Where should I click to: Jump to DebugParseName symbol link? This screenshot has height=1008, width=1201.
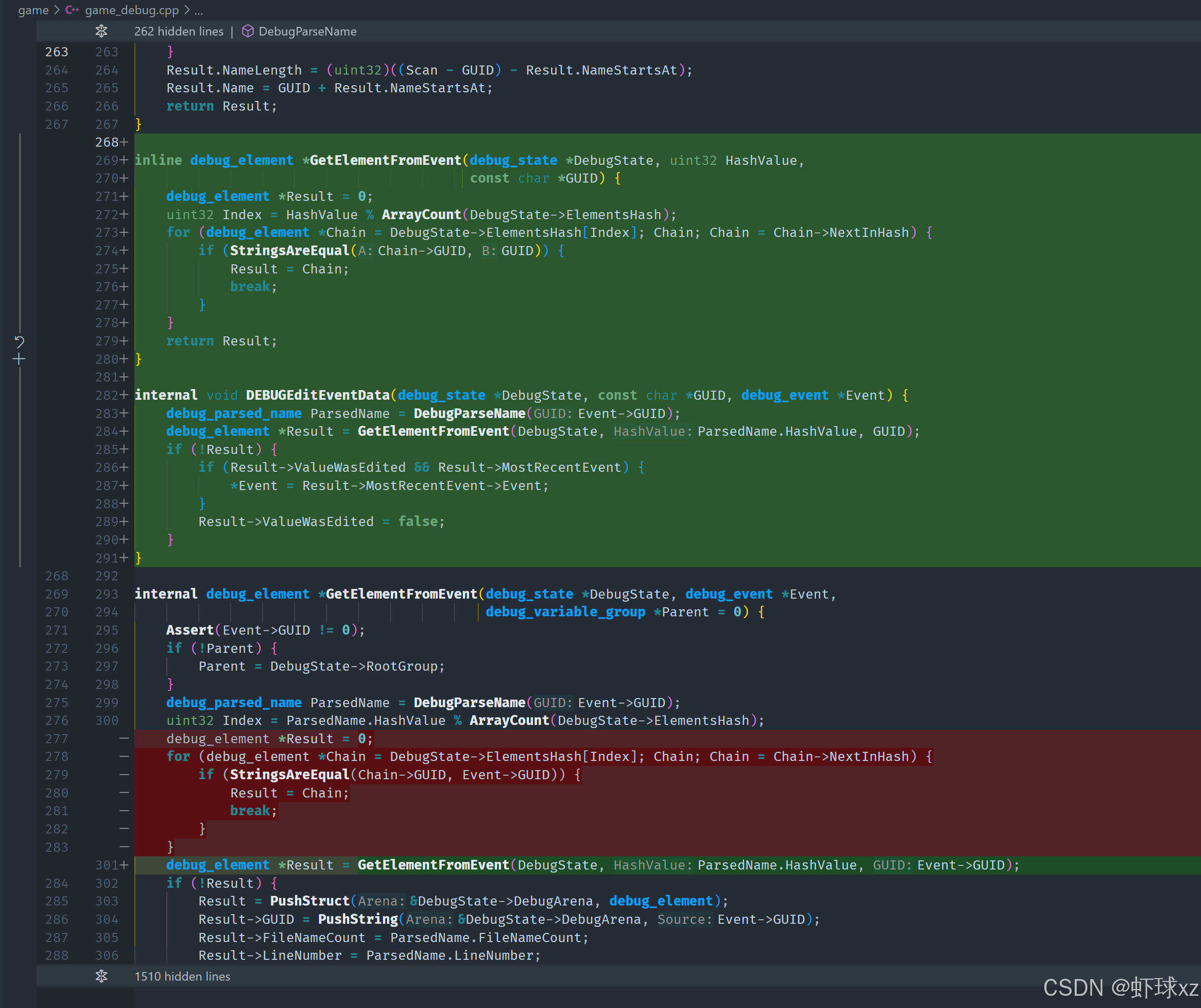(307, 31)
